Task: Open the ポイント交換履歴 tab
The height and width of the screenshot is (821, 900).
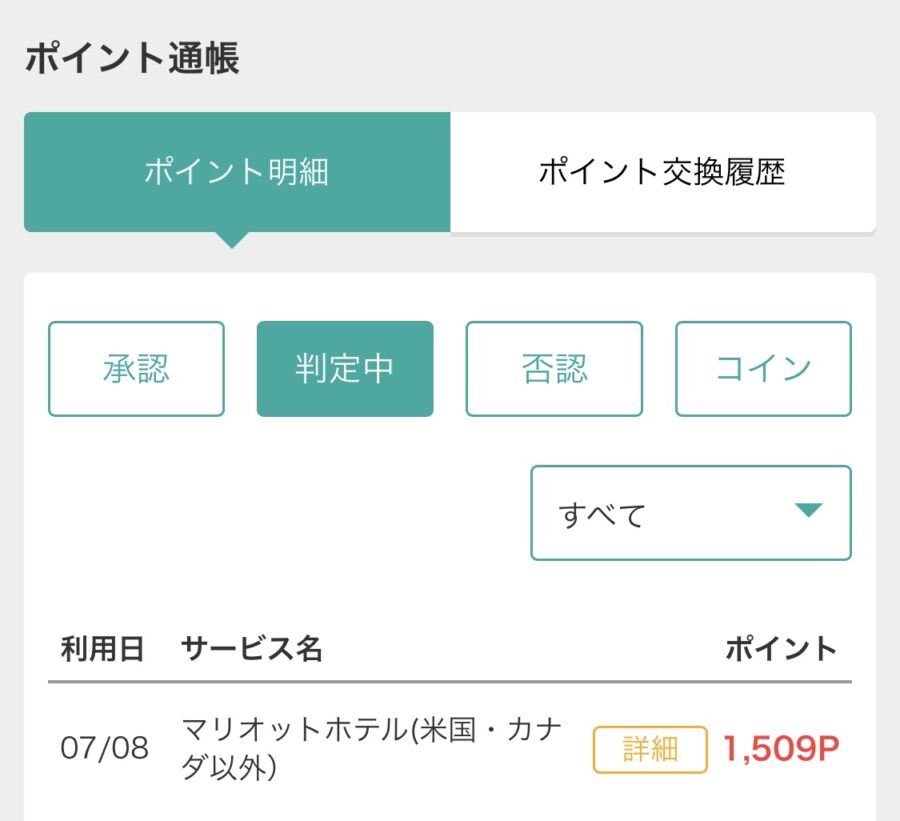Action: 663,172
